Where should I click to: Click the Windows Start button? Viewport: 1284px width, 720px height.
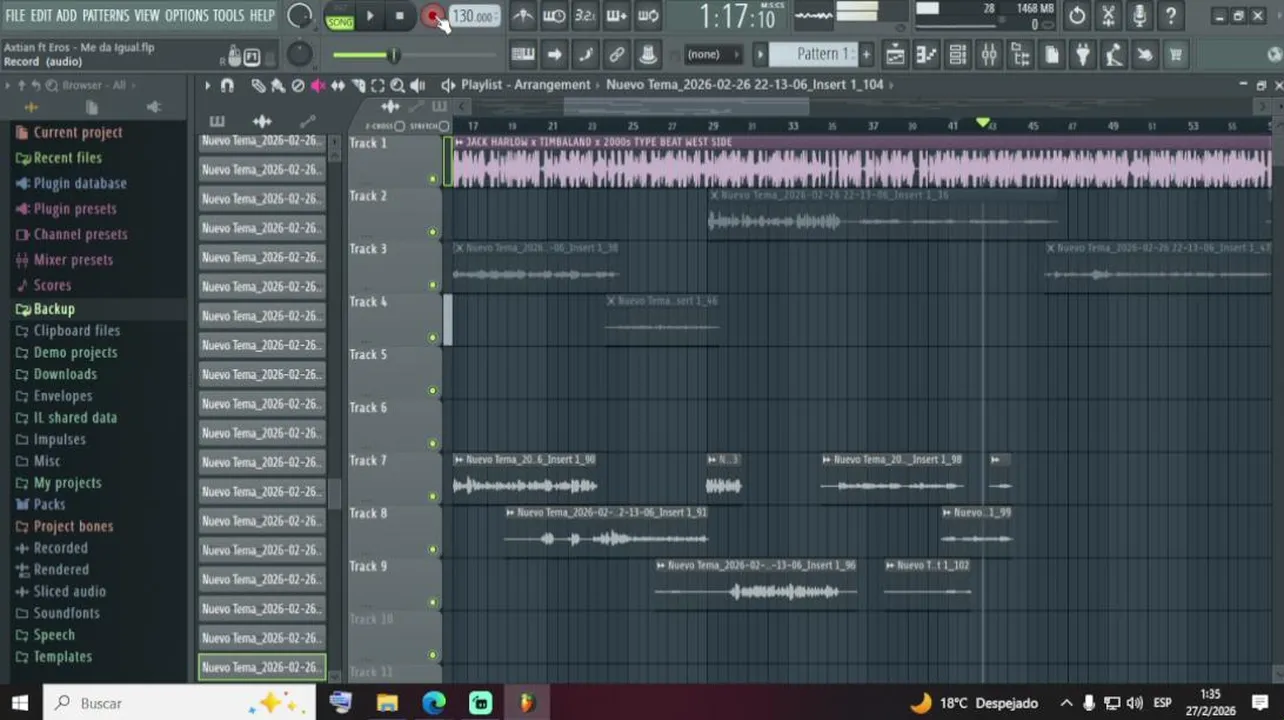(x=20, y=703)
